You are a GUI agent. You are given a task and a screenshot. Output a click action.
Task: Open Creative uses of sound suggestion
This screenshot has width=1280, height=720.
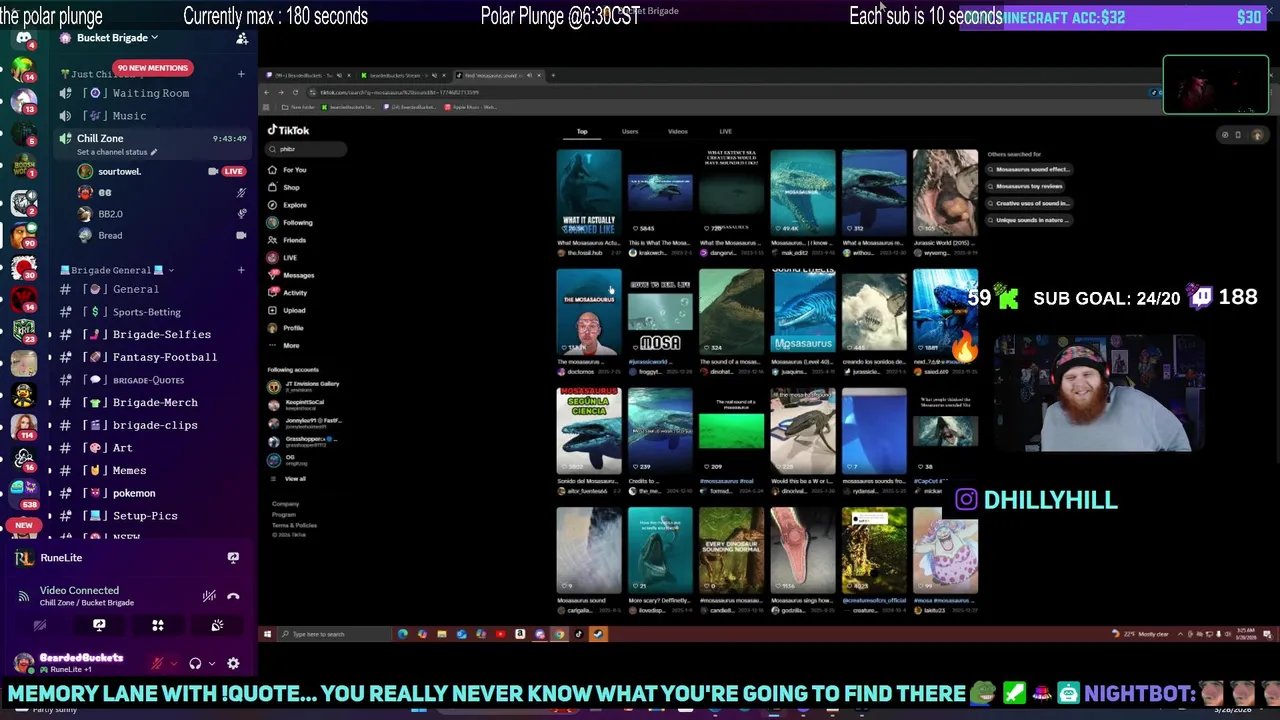(x=1029, y=203)
